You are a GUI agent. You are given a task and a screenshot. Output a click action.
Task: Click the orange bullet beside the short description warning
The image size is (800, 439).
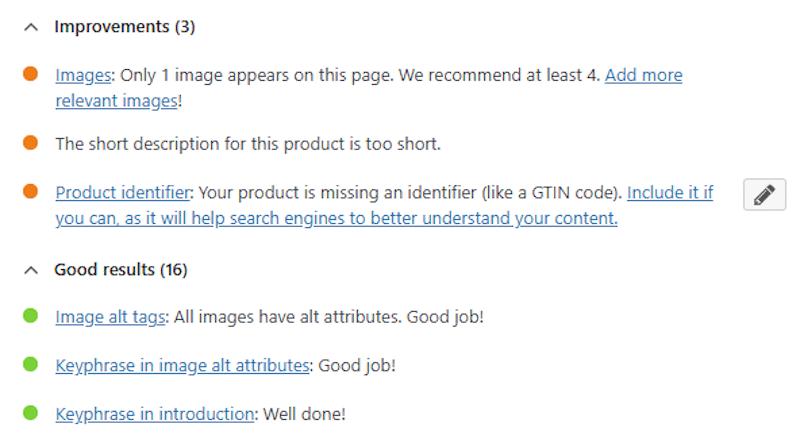(31, 143)
